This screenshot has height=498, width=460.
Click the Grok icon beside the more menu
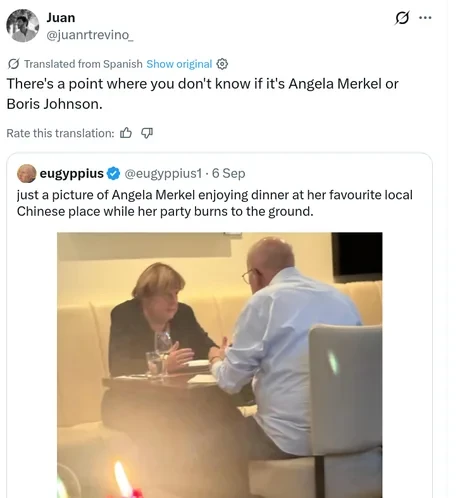tap(402, 18)
